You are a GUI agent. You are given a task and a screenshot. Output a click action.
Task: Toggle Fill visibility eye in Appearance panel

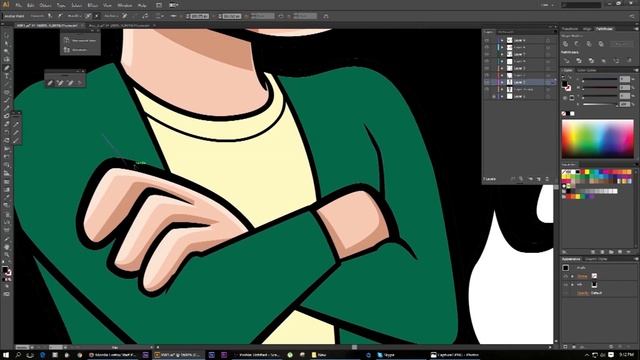point(565,284)
